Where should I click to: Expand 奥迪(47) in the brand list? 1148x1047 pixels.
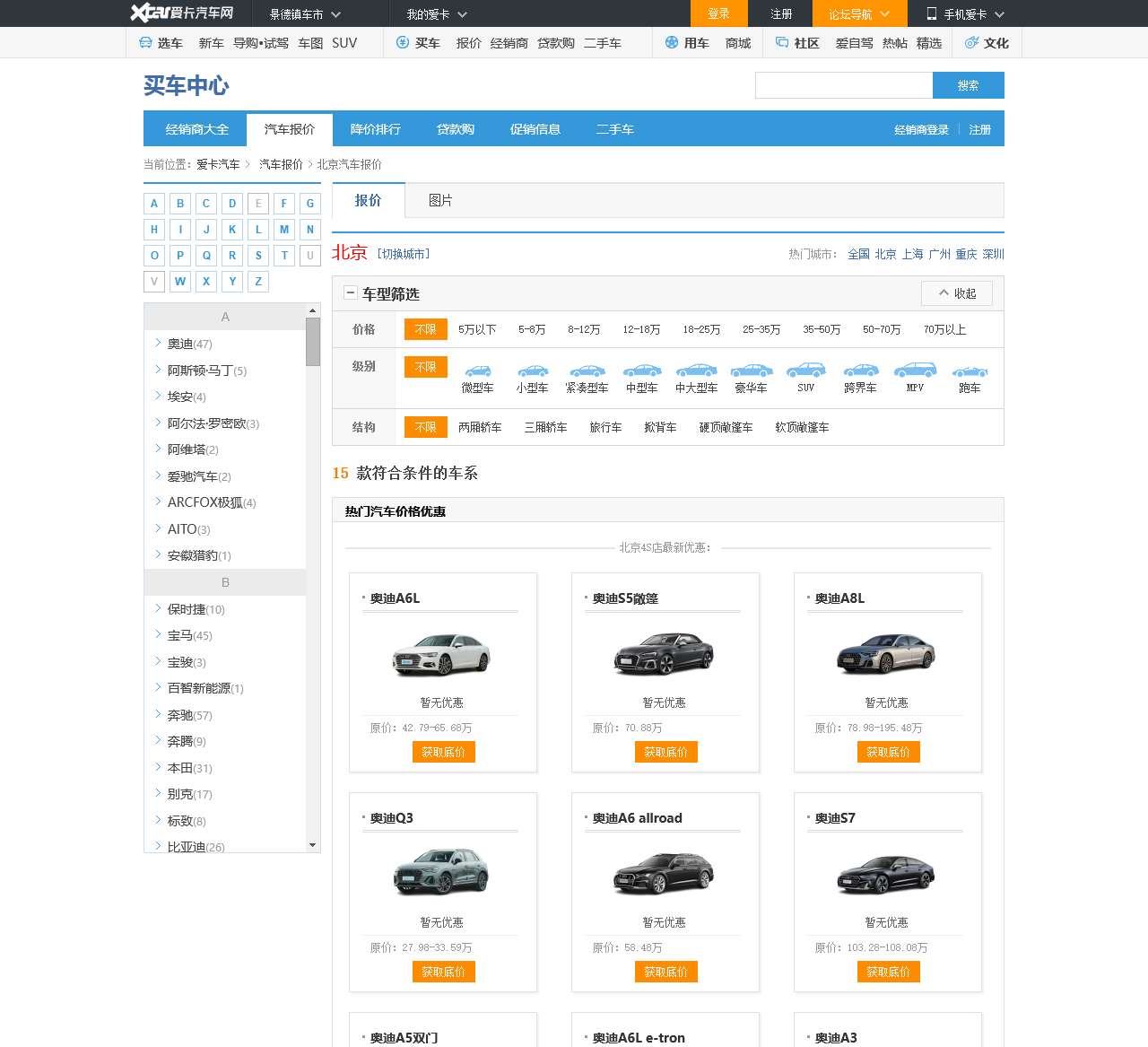(x=189, y=344)
